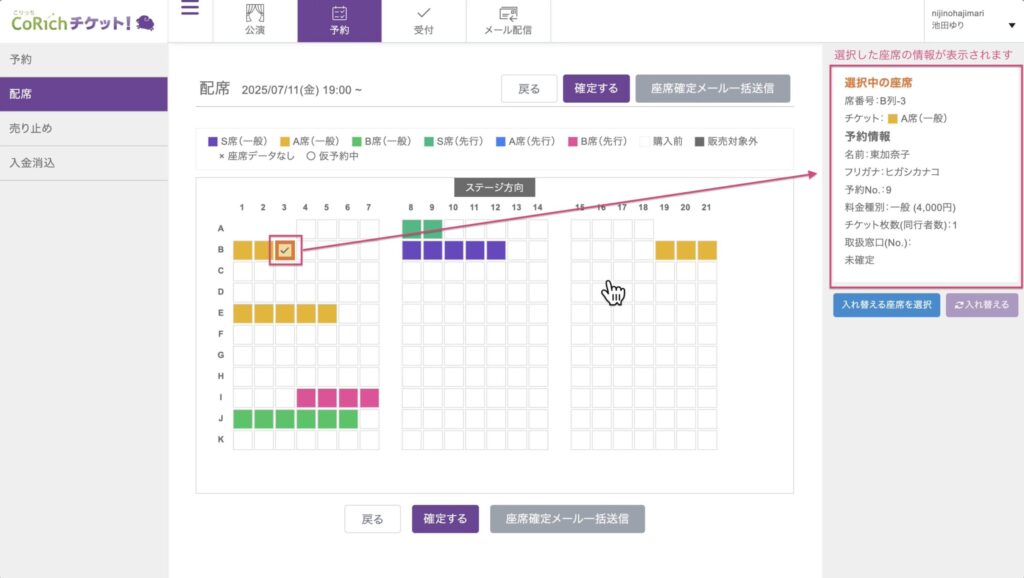Select yellow seat in row B, column 21
Image resolution: width=1024 pixels, height=578 pixels.
(707, 250)
